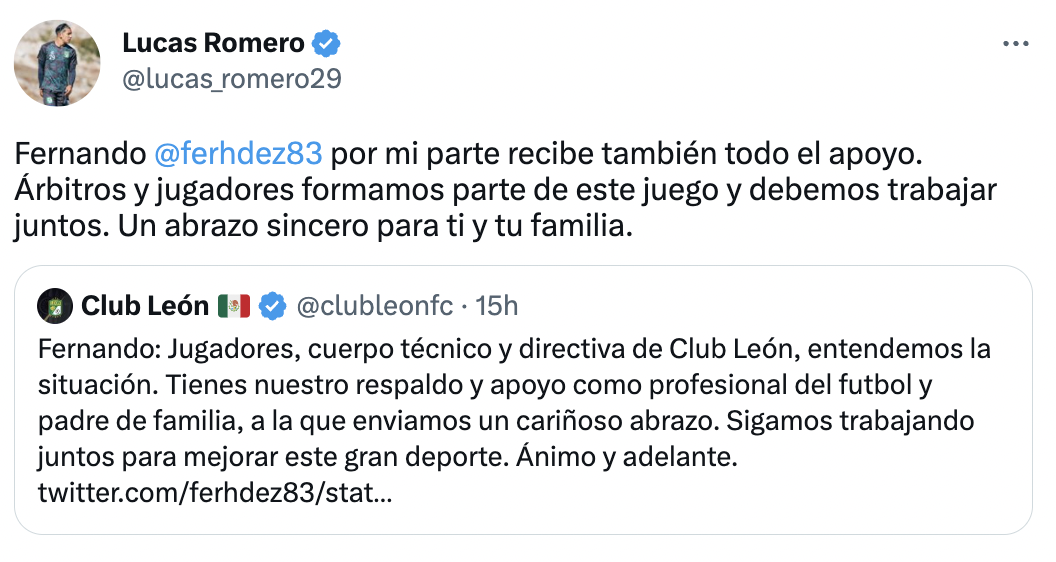Click the Club León account name
Screen dimensions: 1056x562
click(x=144, y=306)
